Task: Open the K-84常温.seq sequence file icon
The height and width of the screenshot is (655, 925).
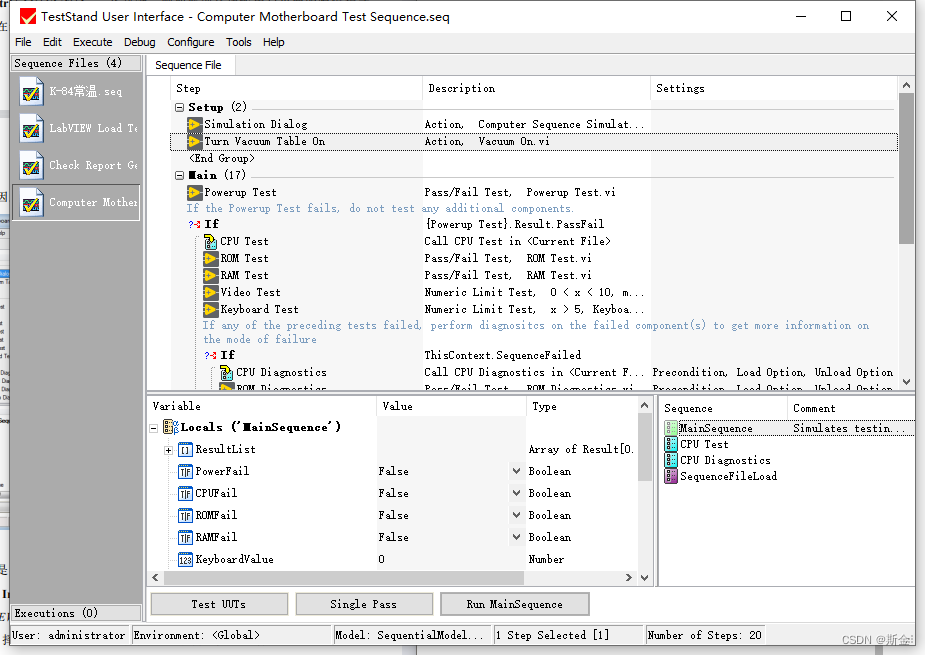Action: click(31, 91)
